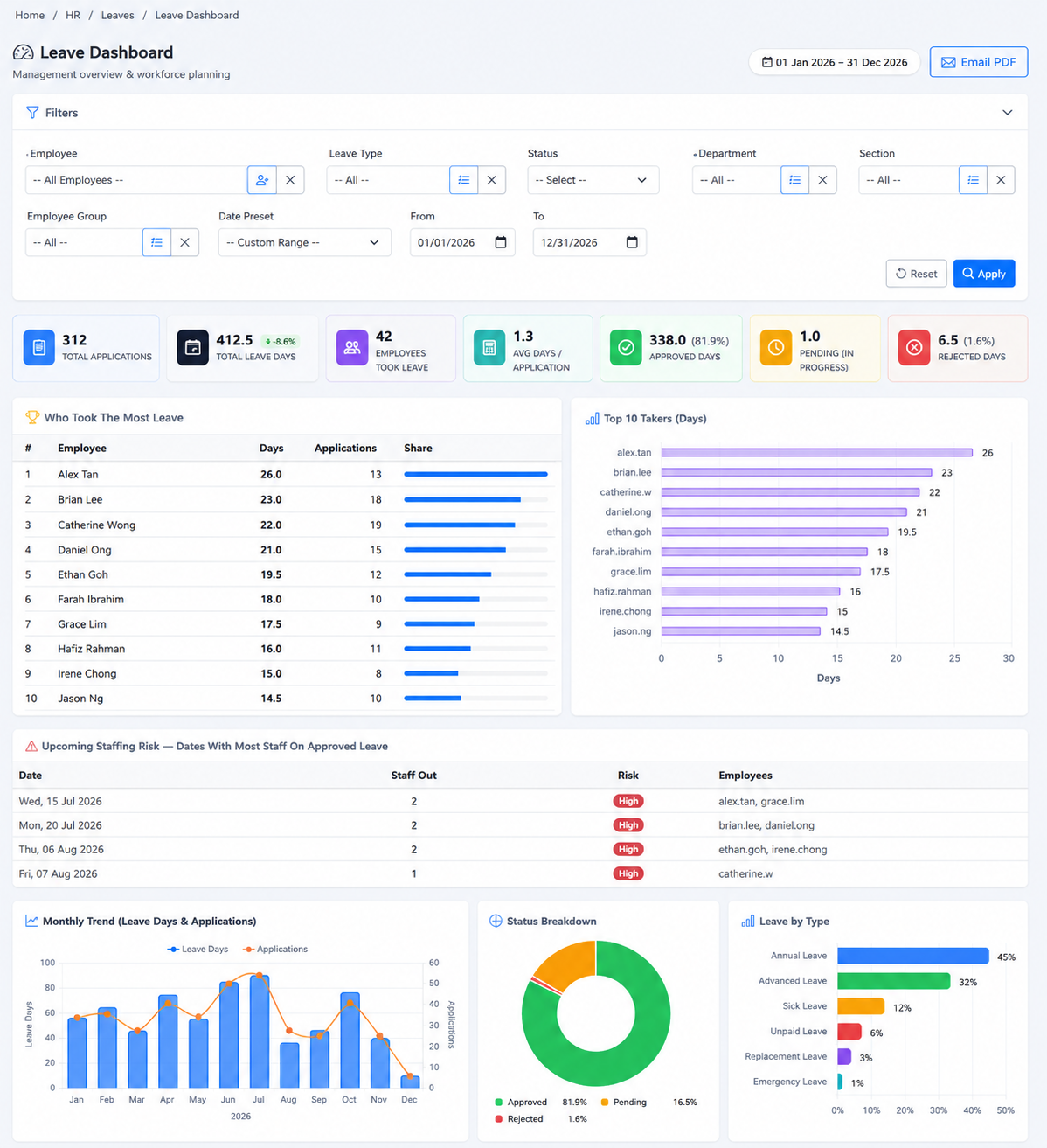Click the orange Pending donut segment

(568, 962)
